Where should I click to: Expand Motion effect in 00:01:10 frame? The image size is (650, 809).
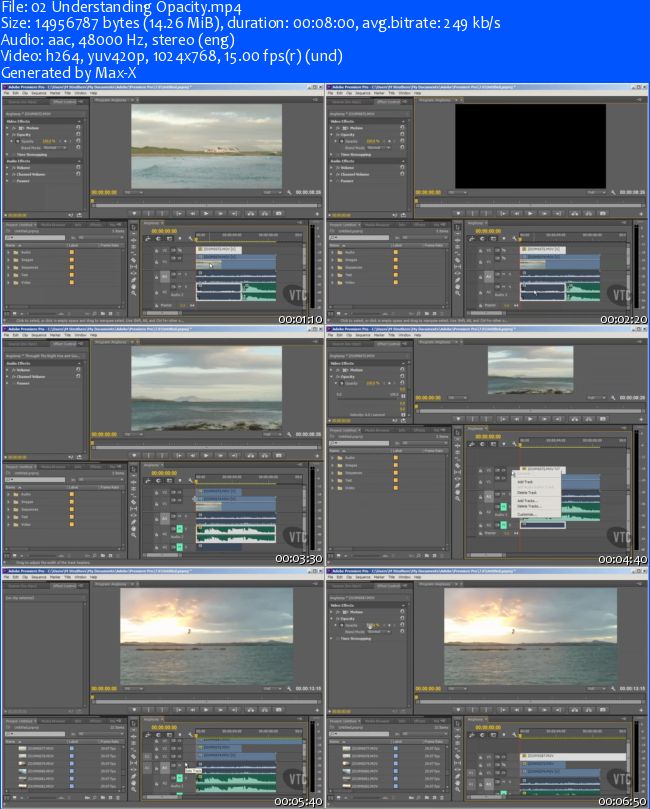(8, 128)
